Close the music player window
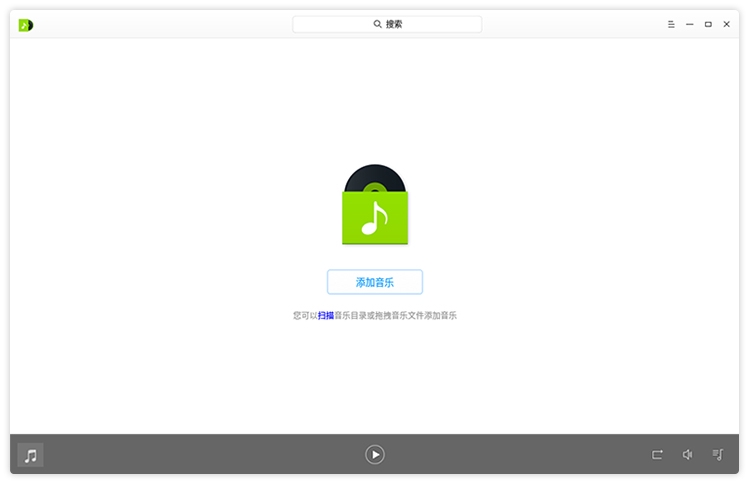 (727, 24)
